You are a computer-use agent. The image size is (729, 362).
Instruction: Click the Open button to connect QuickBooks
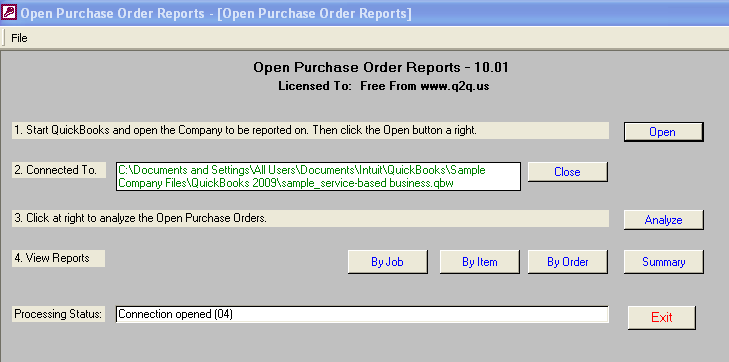663,132
